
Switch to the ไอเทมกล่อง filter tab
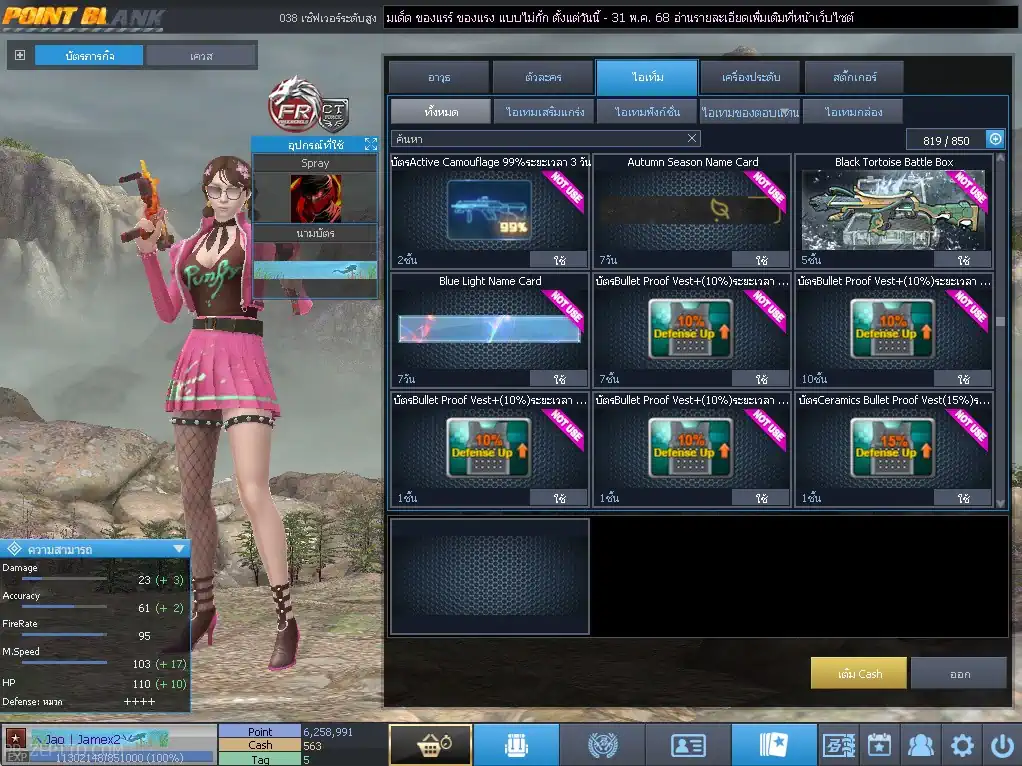[x=851, y=112]
